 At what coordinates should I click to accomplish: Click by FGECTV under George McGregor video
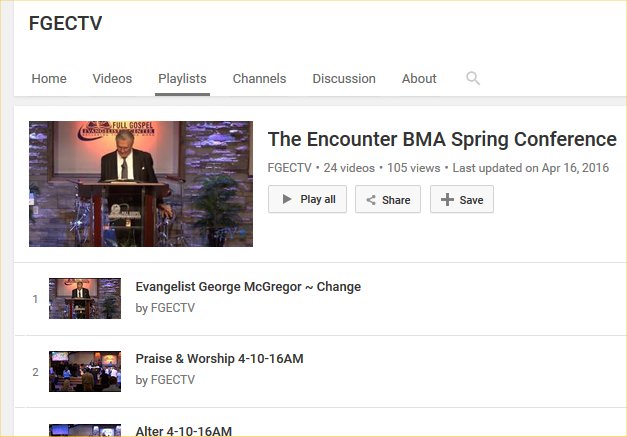point(165,308)
